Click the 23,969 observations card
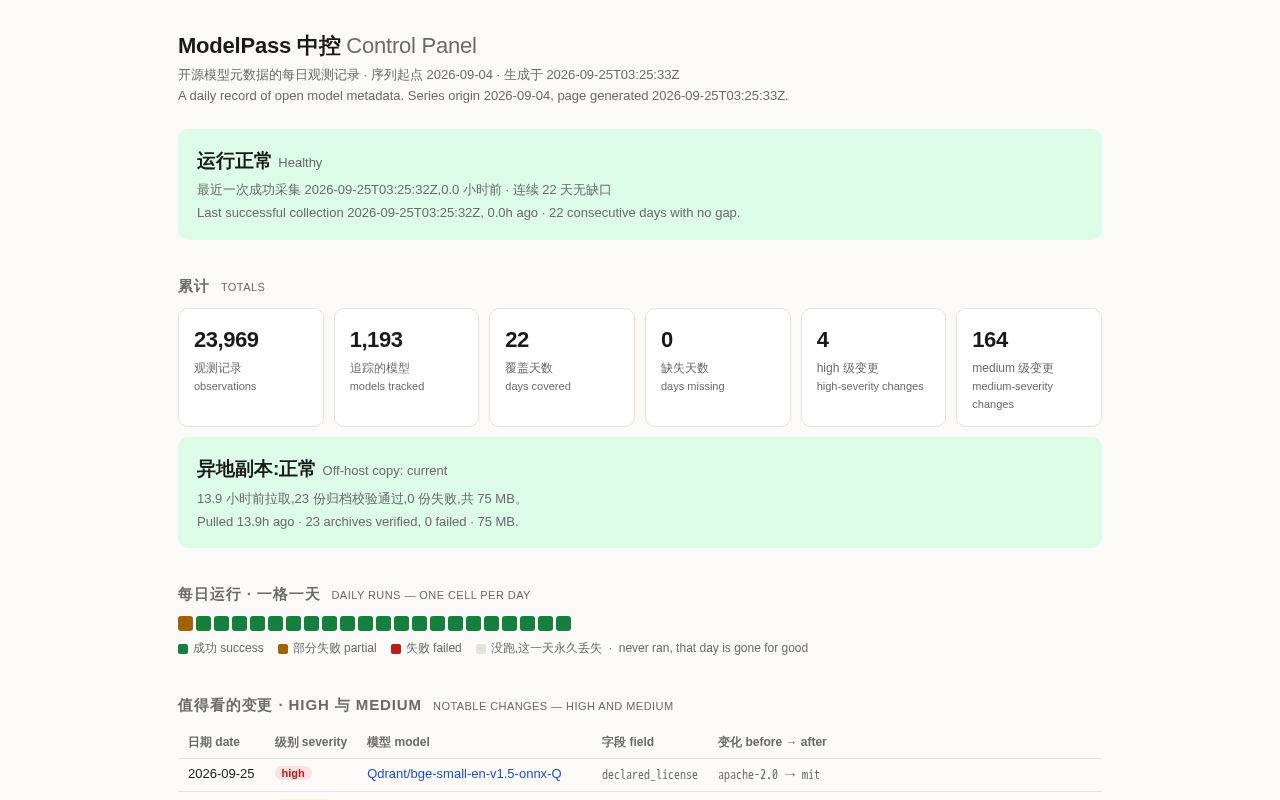1280x800 pixels. coord(251,367)
